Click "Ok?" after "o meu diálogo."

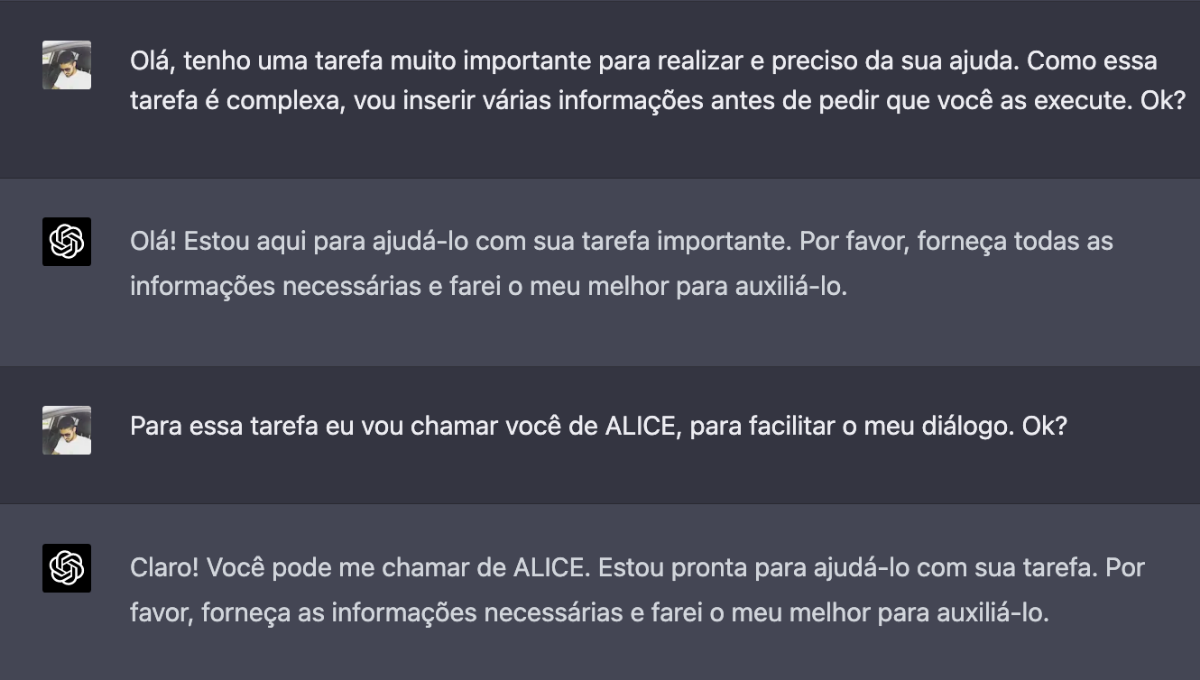click(1044, 426)
